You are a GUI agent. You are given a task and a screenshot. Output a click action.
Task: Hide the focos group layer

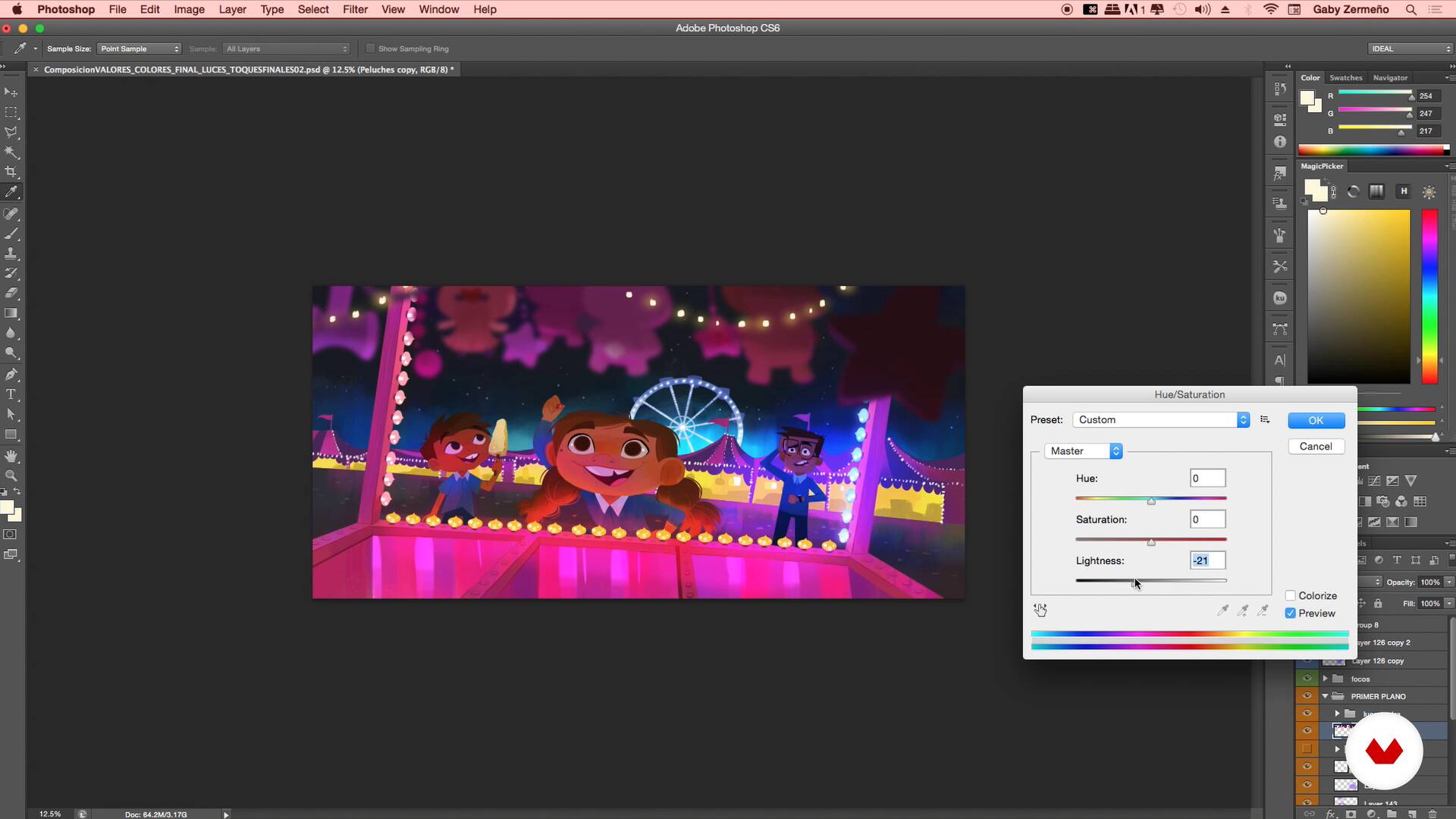pyautogui.click(x=1307, y=679)
